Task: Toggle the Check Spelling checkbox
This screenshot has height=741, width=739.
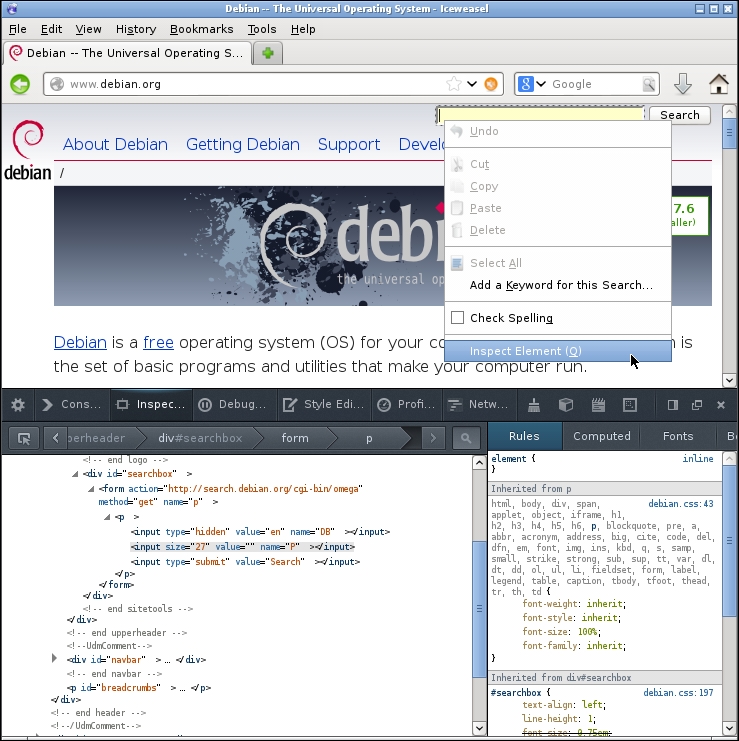Action: click(457, 318)
